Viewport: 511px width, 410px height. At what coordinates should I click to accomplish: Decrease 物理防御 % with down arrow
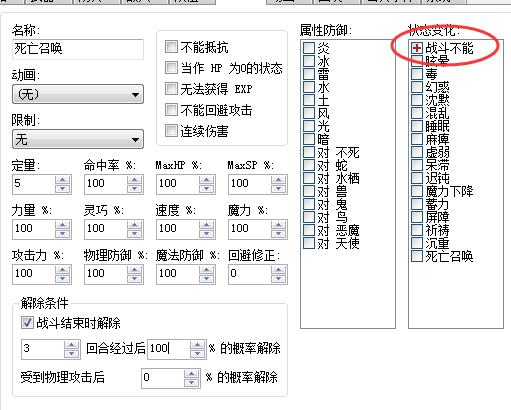point(135,279)
